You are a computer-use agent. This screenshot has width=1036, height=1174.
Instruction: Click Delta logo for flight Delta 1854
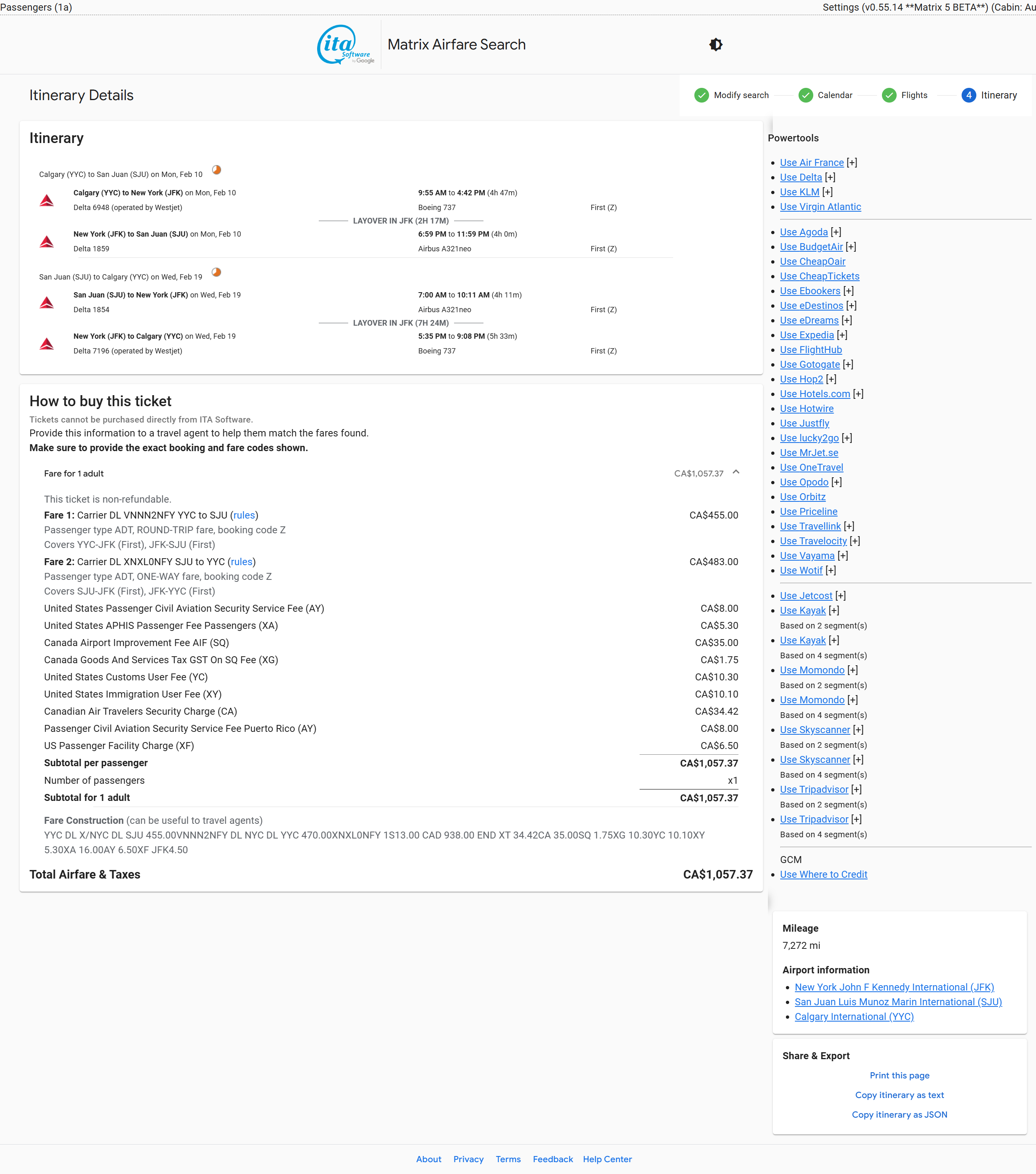tap(47, 303)
